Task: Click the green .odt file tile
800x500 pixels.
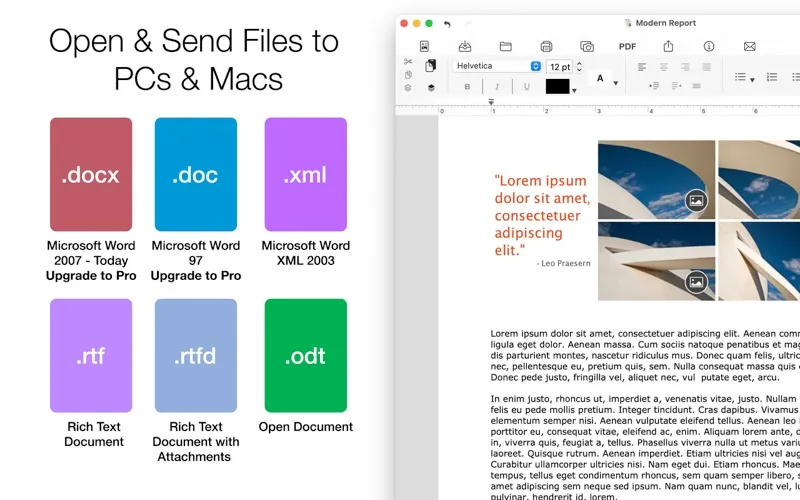Action: 306,356
